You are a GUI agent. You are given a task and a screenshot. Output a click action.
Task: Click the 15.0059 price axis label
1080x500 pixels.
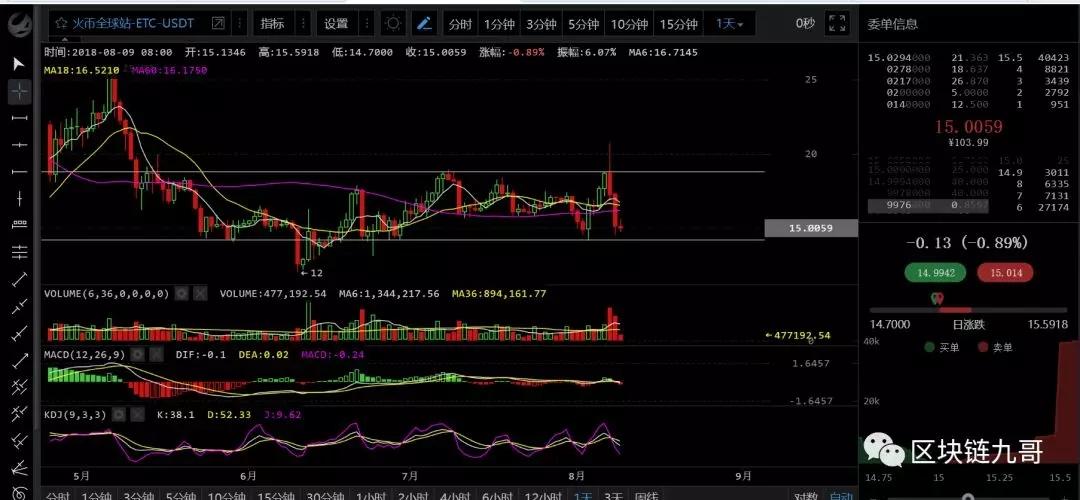pos(811,228)
